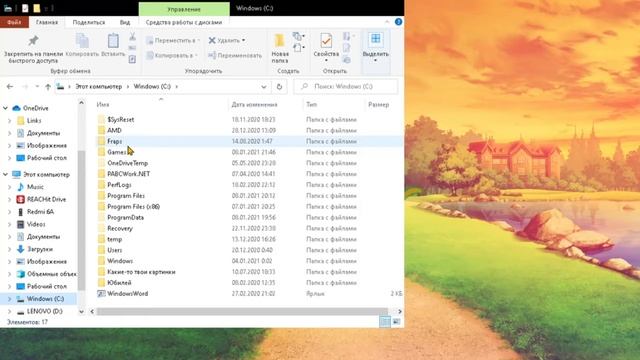Click the Управление contextual tab
Image resolution: width=640 pixels, height=360 pixels.
click(184, 9)
